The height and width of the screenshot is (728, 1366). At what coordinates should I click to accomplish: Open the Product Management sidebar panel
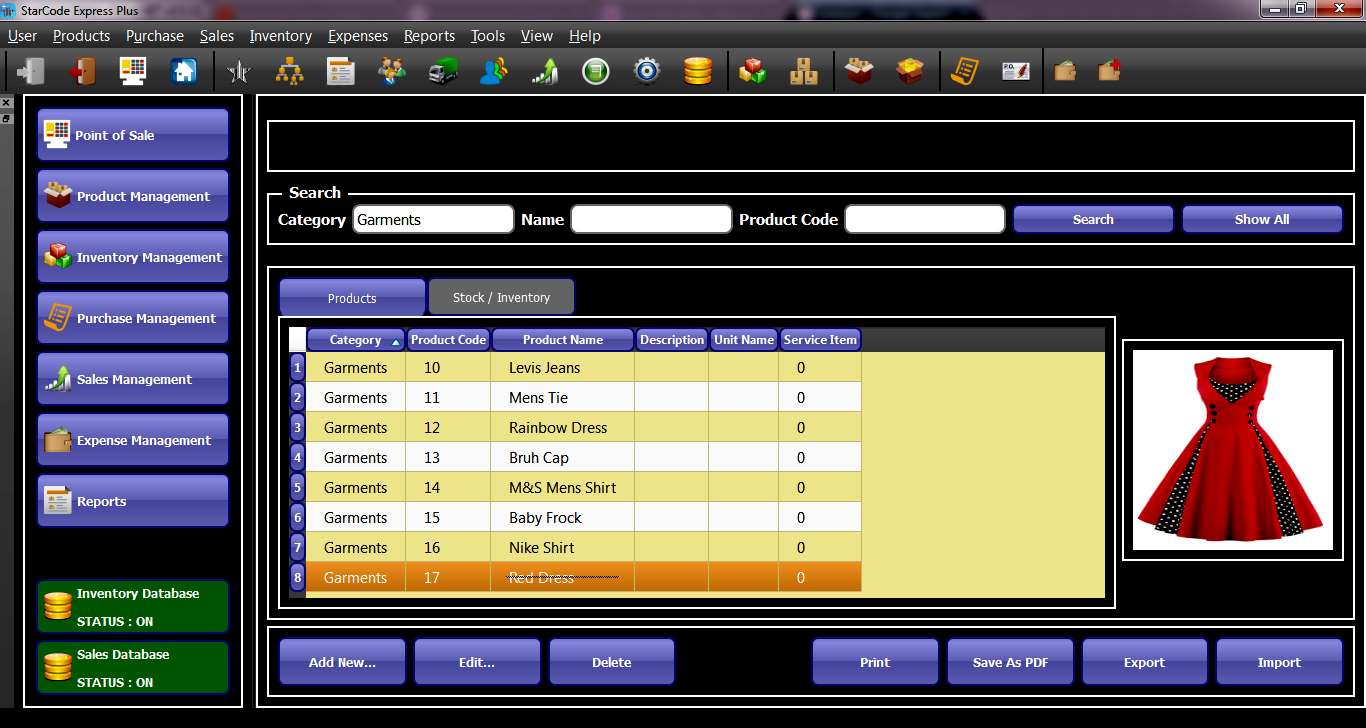(x=133, y=196)
